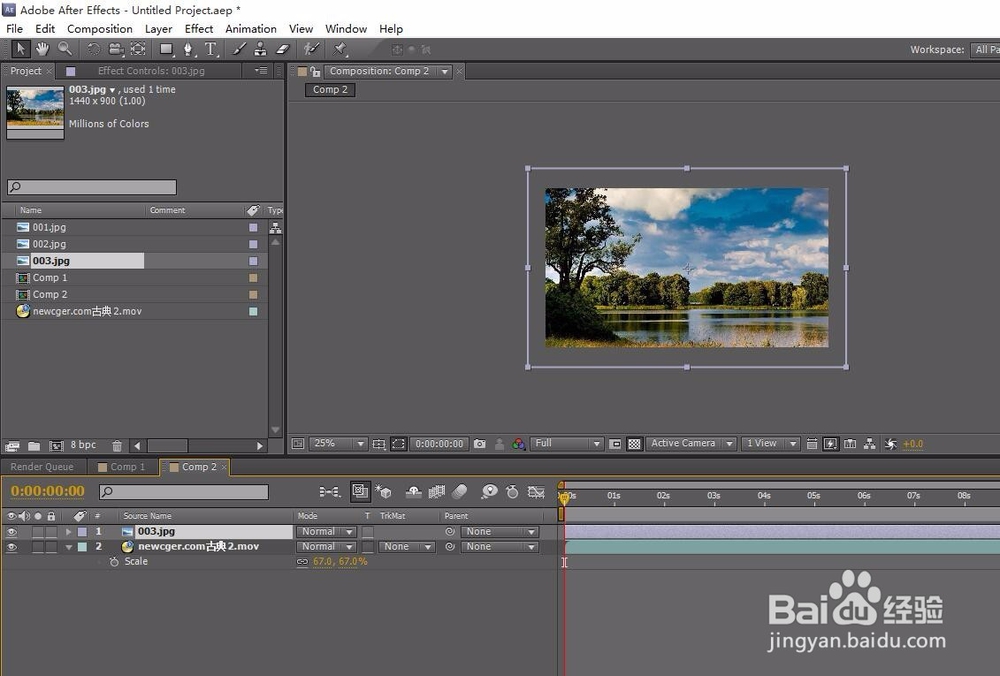Click trash icon to delete project item
The width and height of the screenshot is (1000, 676).
click(117, 446)
